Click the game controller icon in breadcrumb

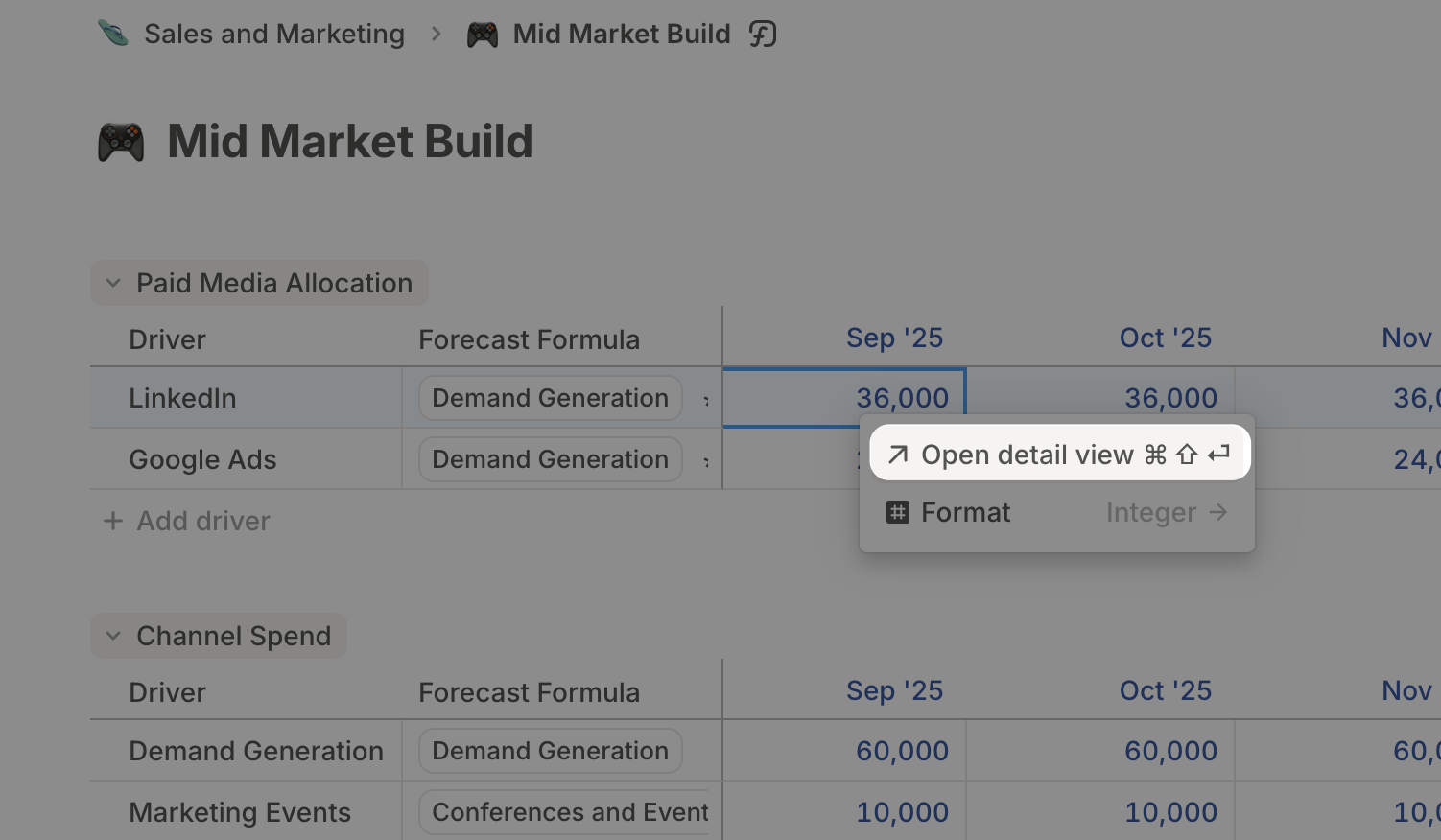[x=482, y=35]
